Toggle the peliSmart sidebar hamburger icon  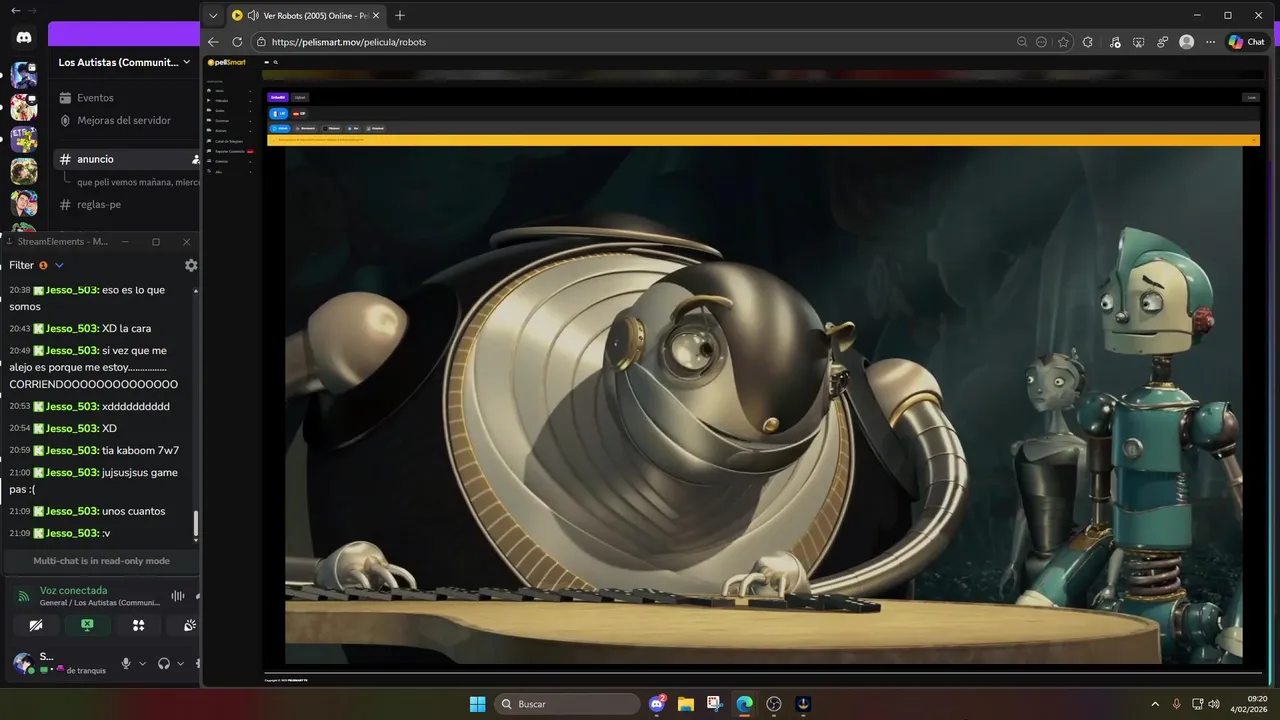coord(267,62)
